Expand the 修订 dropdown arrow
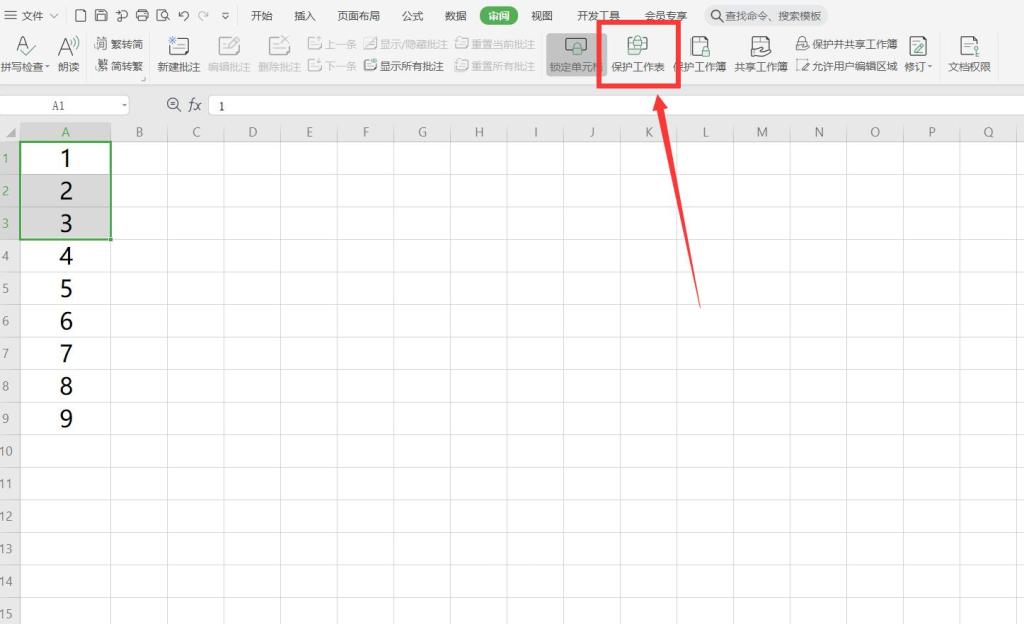The height and width of the screenshot is (624, 1024). pyautogui.click(x=930, y=67)
